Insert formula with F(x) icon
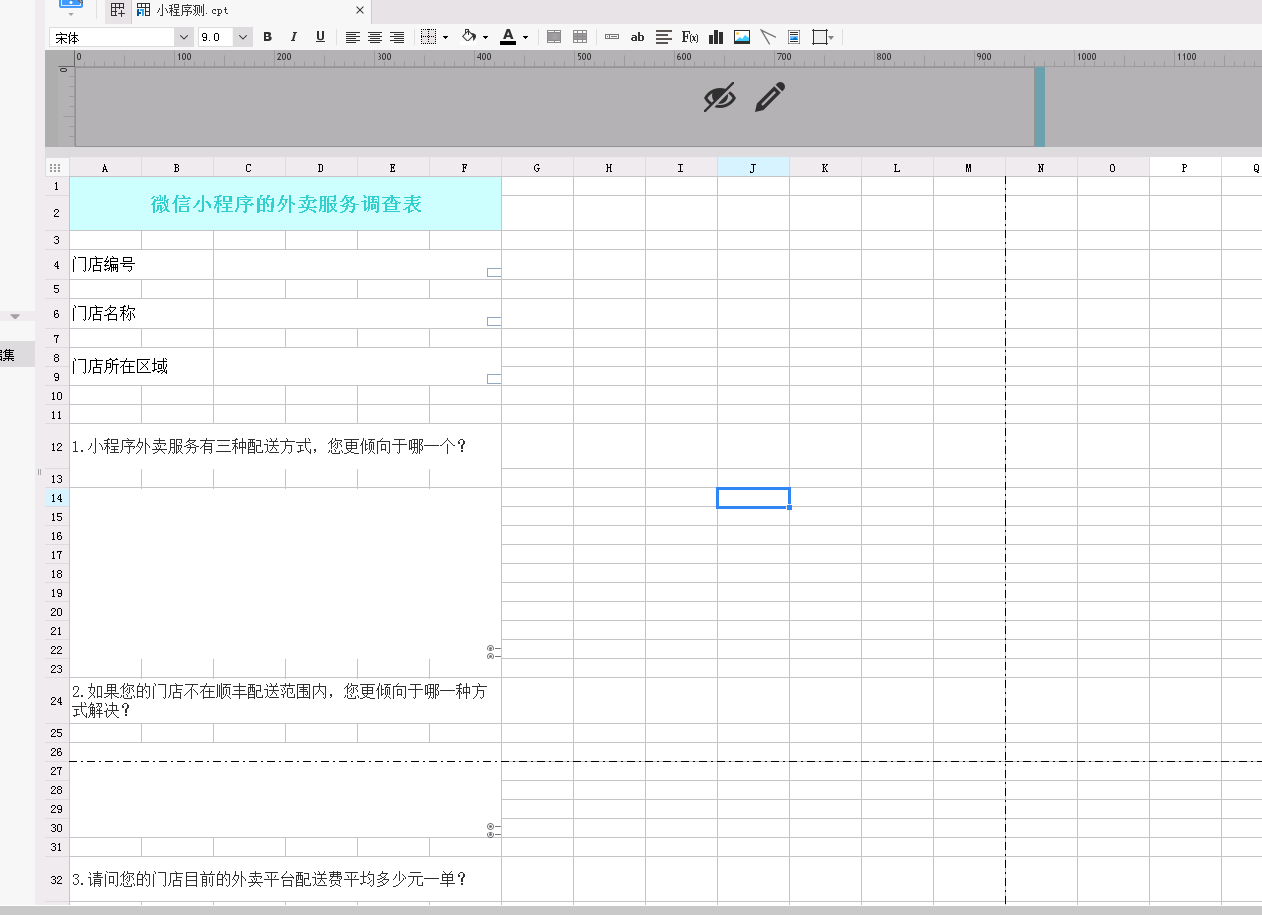Image resolution: width=1262 pixels, height=915 pixels. 690,37
